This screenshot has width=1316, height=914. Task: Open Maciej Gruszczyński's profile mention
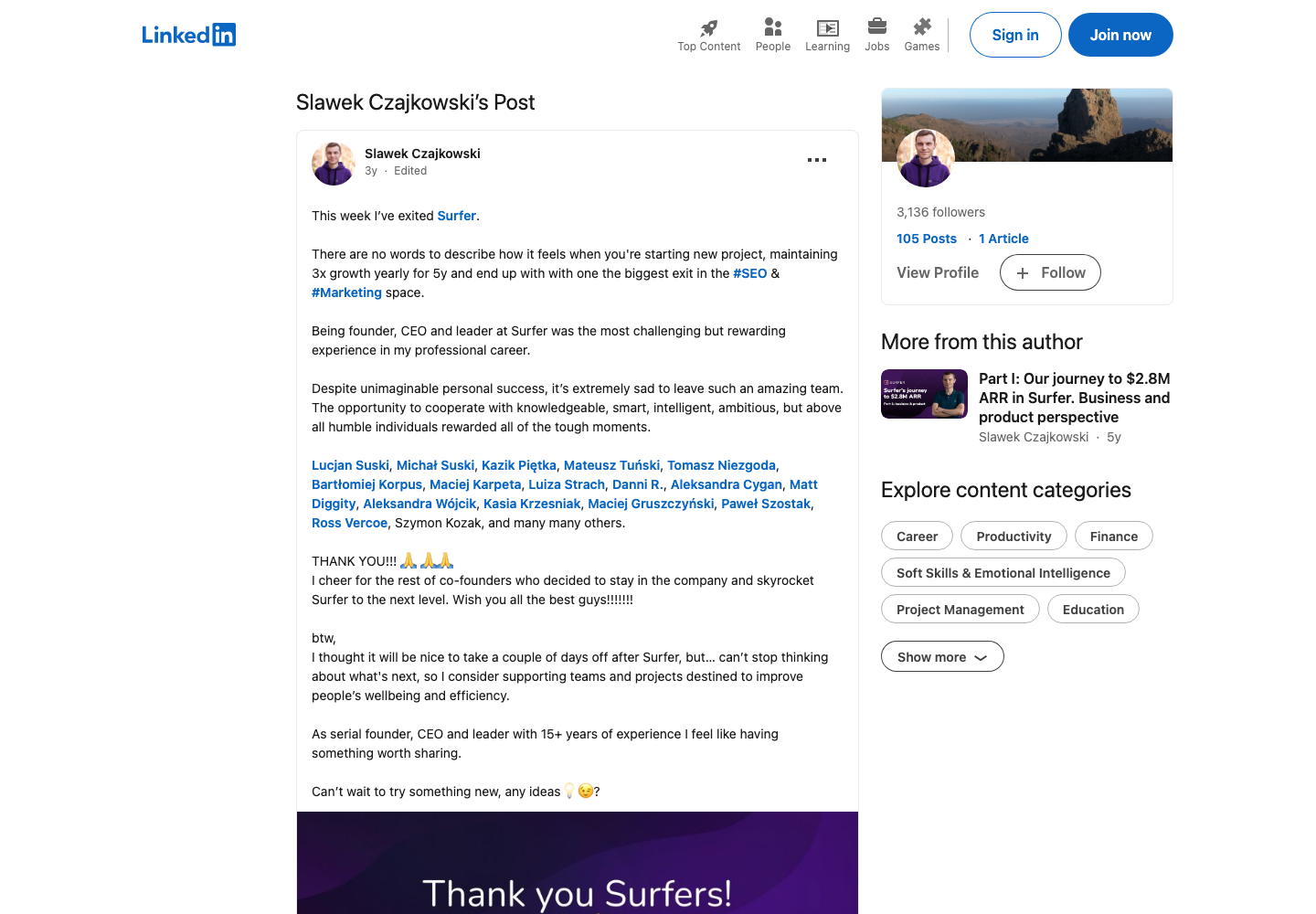click(651, 504)
